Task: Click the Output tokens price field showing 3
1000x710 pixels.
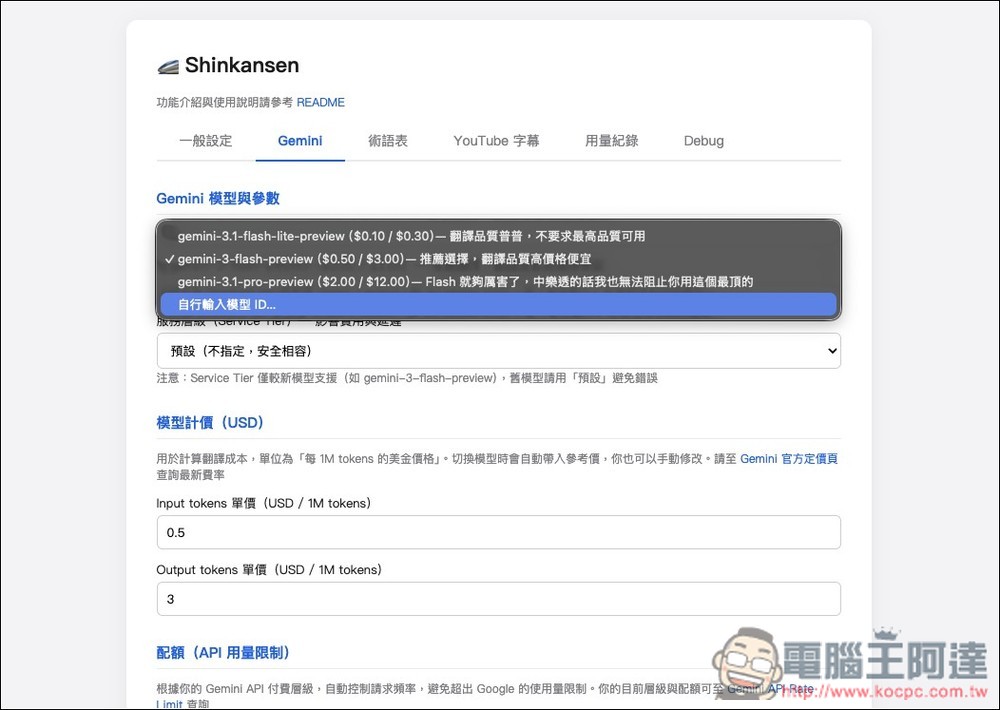Action: coord(498,599)
